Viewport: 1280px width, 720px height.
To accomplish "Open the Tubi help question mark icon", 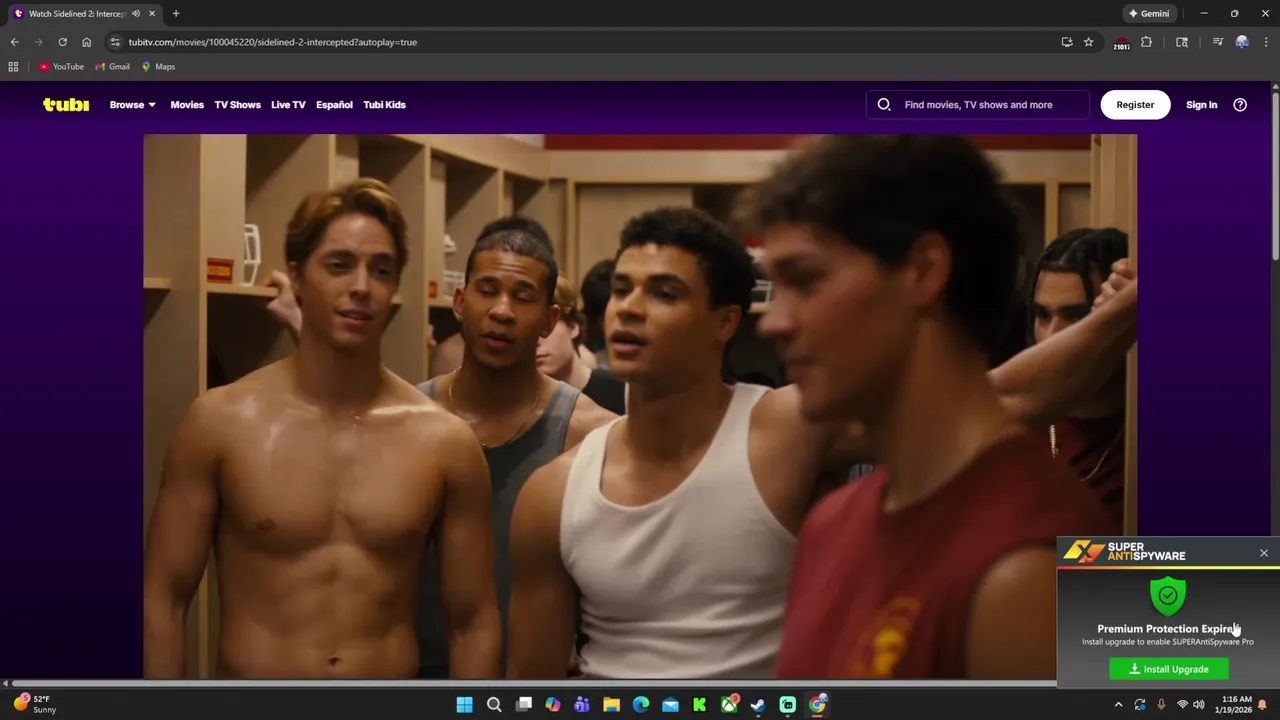I will pyautogui.click(x=1240, y=104).
